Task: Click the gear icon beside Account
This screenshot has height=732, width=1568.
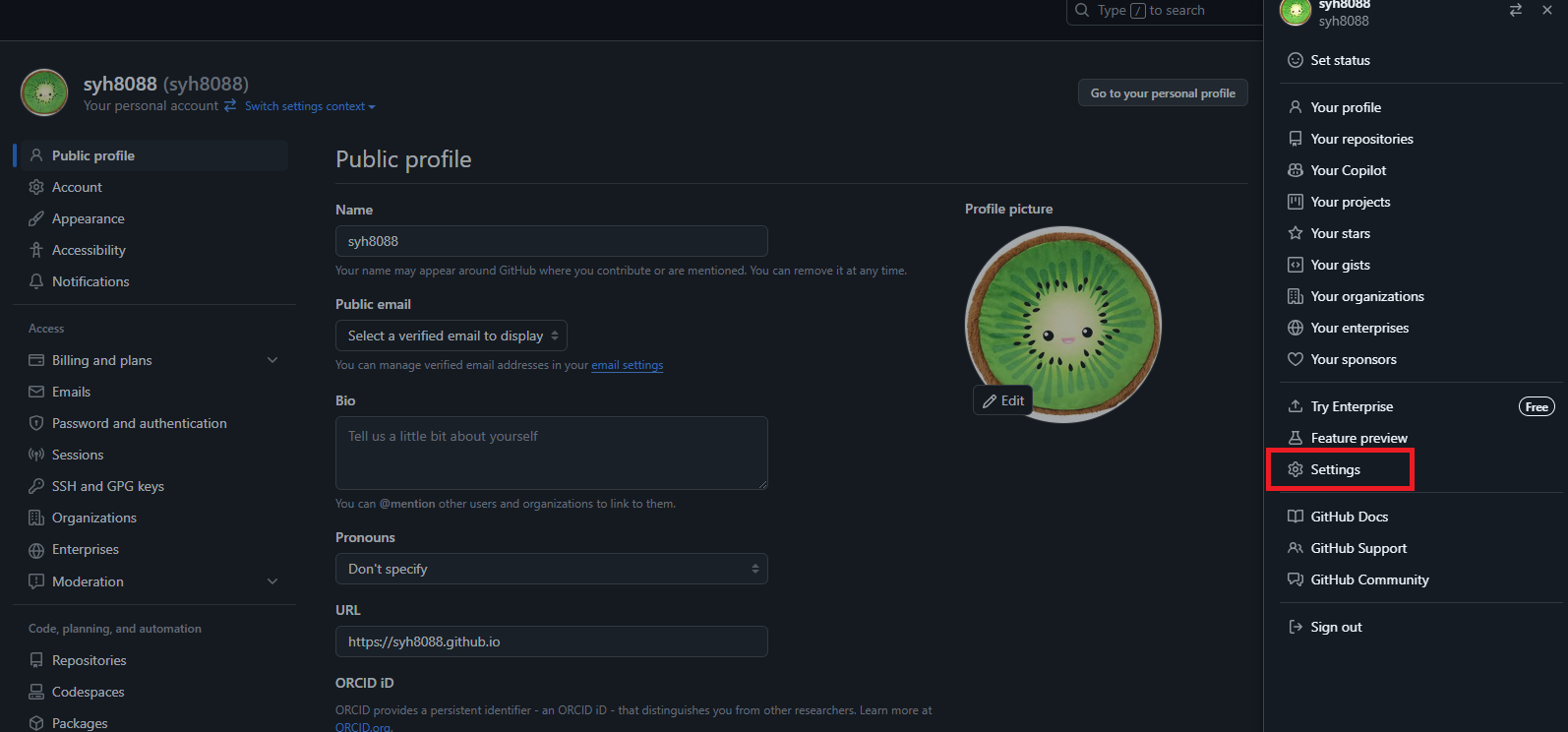Action: click(36, 187)
